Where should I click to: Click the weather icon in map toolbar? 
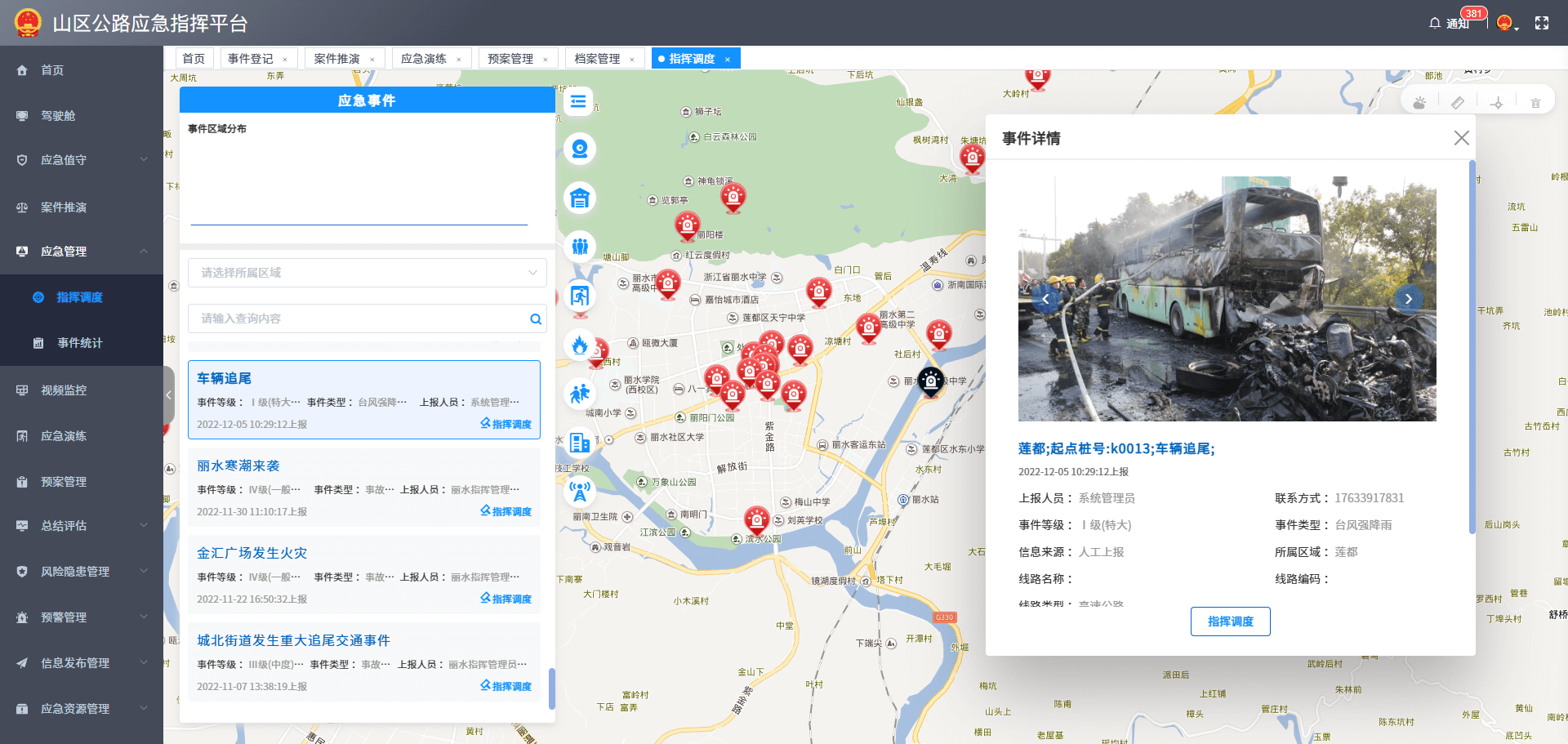(1420, 103)
